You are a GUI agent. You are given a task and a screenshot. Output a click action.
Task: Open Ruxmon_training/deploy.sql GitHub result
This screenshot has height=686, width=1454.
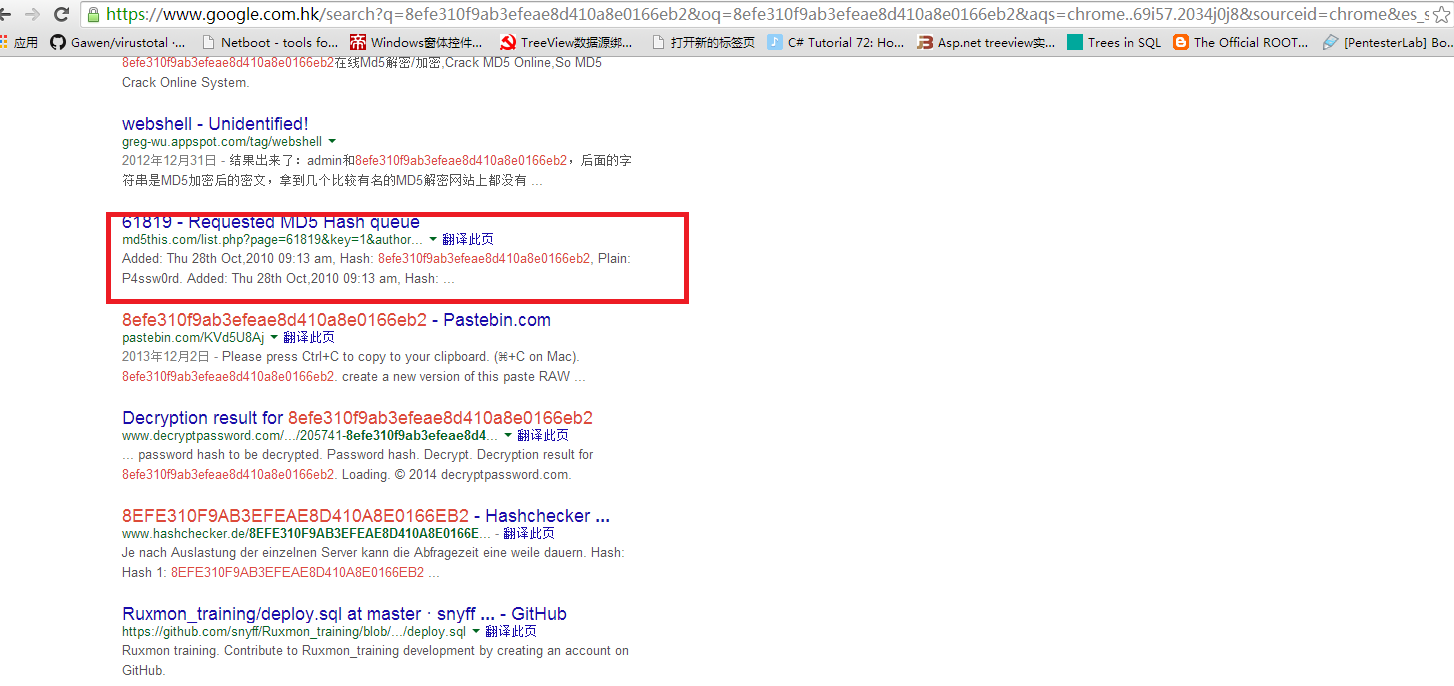click(344, 614)
